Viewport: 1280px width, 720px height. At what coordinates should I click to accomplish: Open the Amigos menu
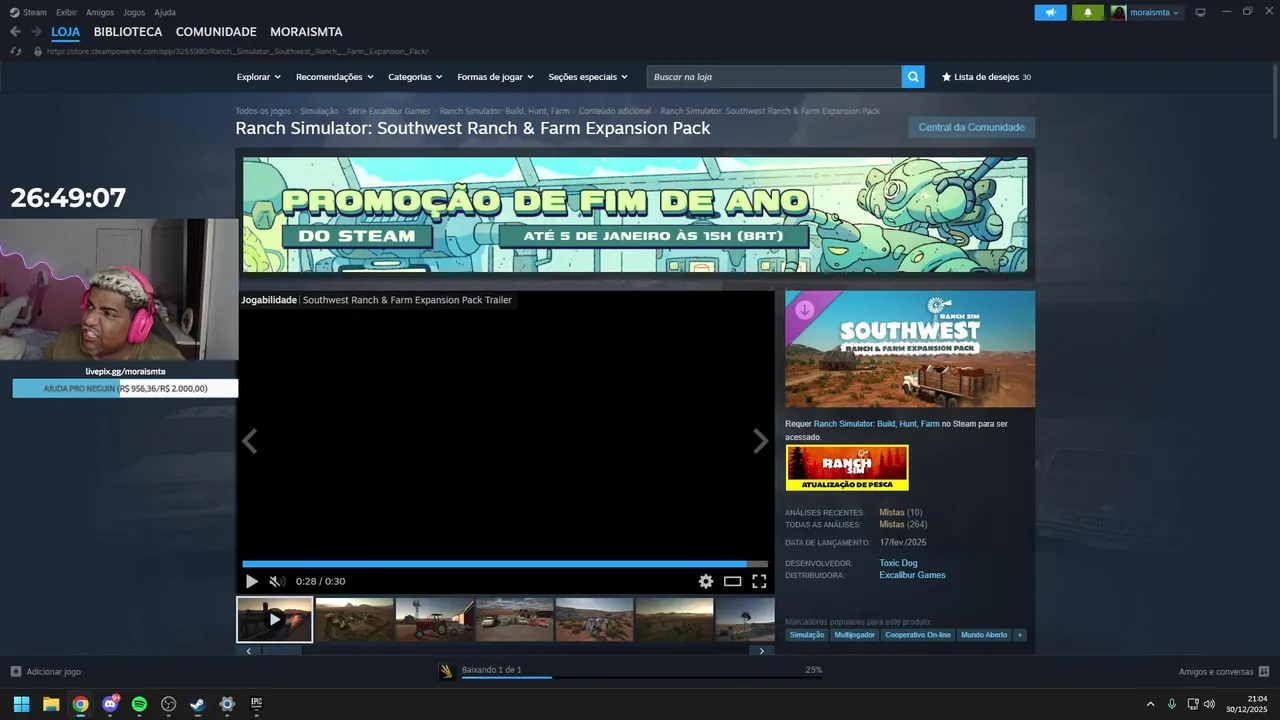tap(100, 12)
